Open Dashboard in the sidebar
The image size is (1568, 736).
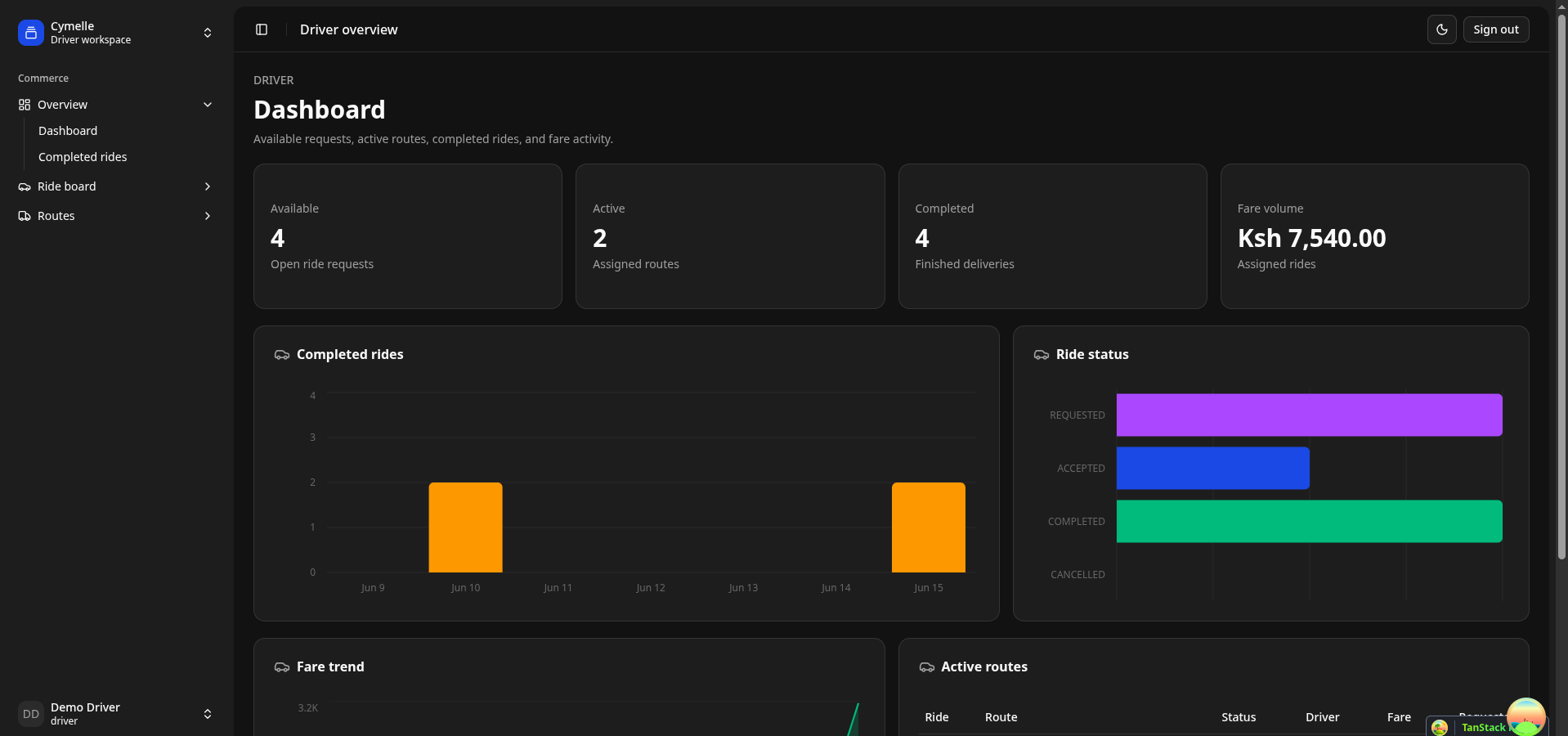(x=68, y=131)
